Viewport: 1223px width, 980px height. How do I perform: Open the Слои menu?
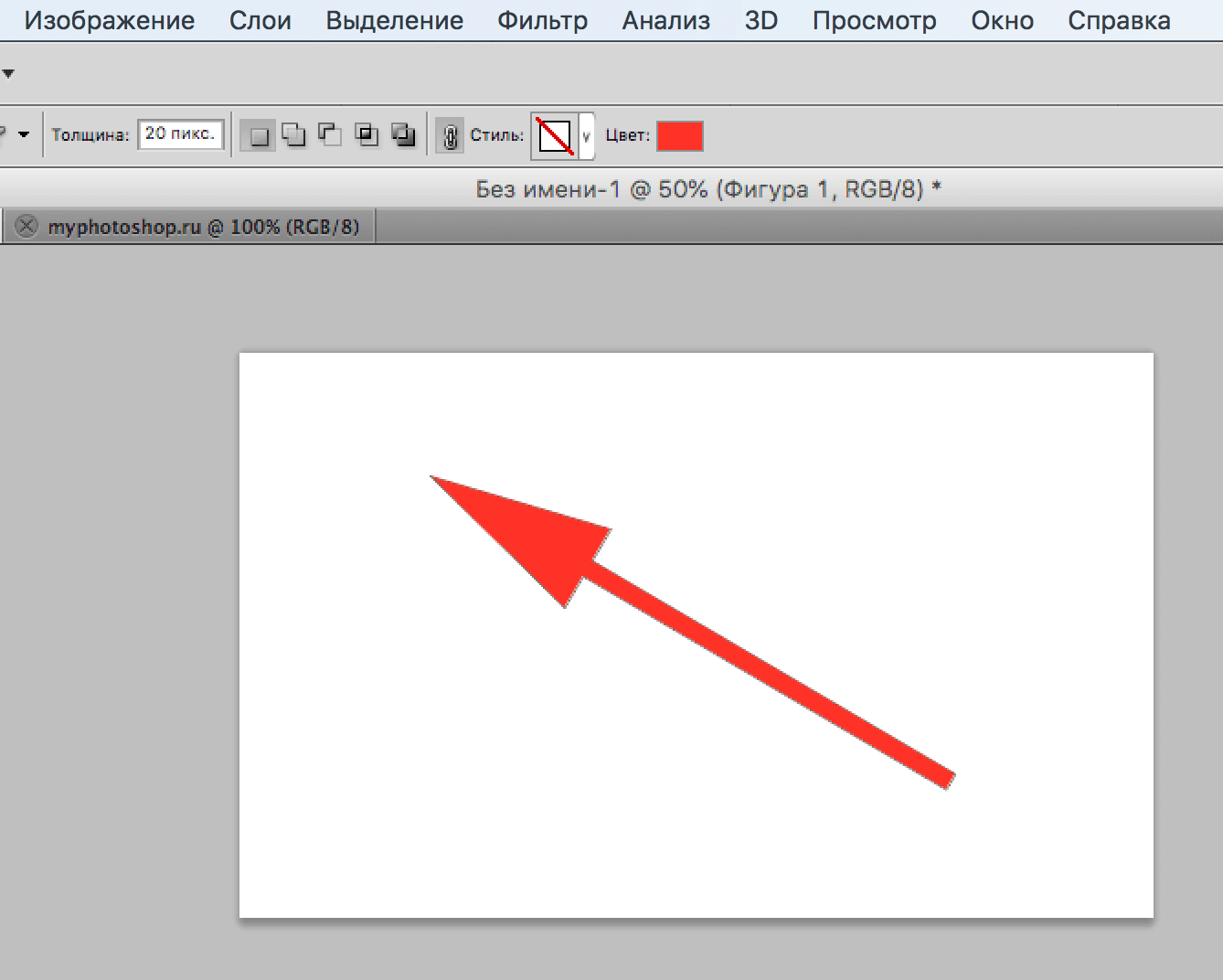tap(260, 20)
